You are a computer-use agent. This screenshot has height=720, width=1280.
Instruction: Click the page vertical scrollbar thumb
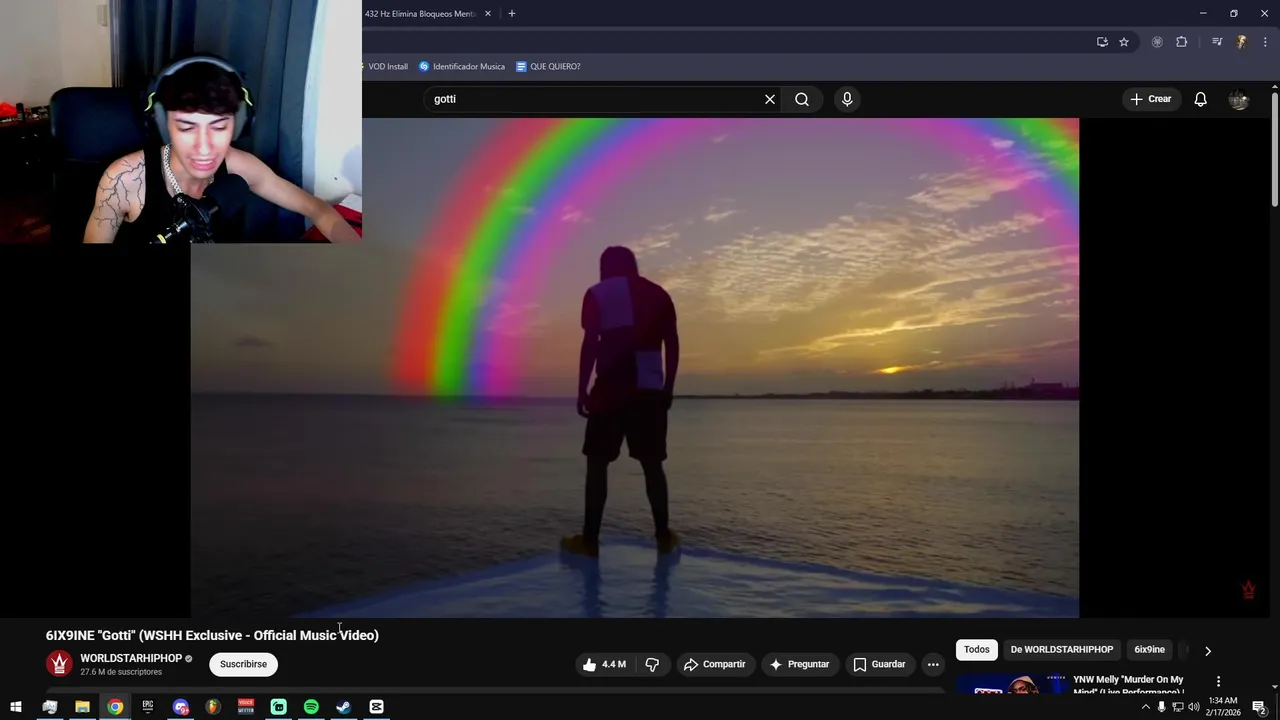tap(1275, 150)
